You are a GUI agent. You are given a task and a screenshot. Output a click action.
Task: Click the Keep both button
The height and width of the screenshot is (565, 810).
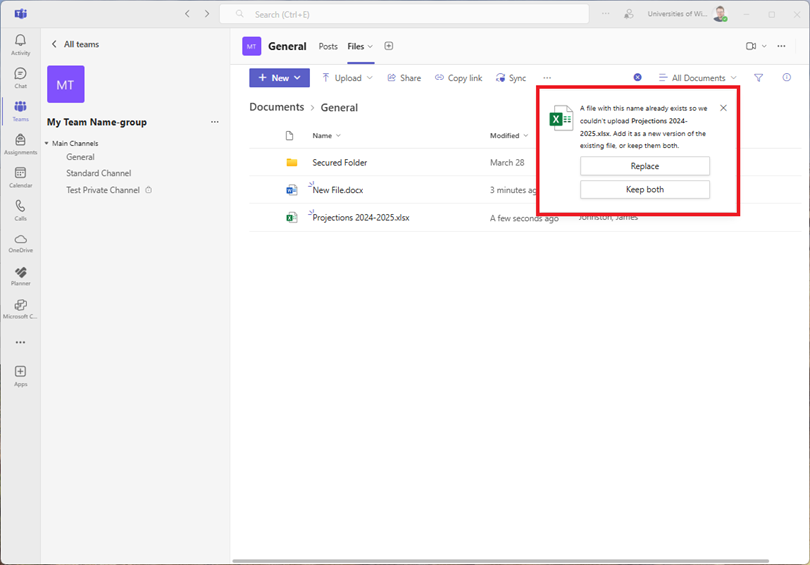tap(645, 189)
